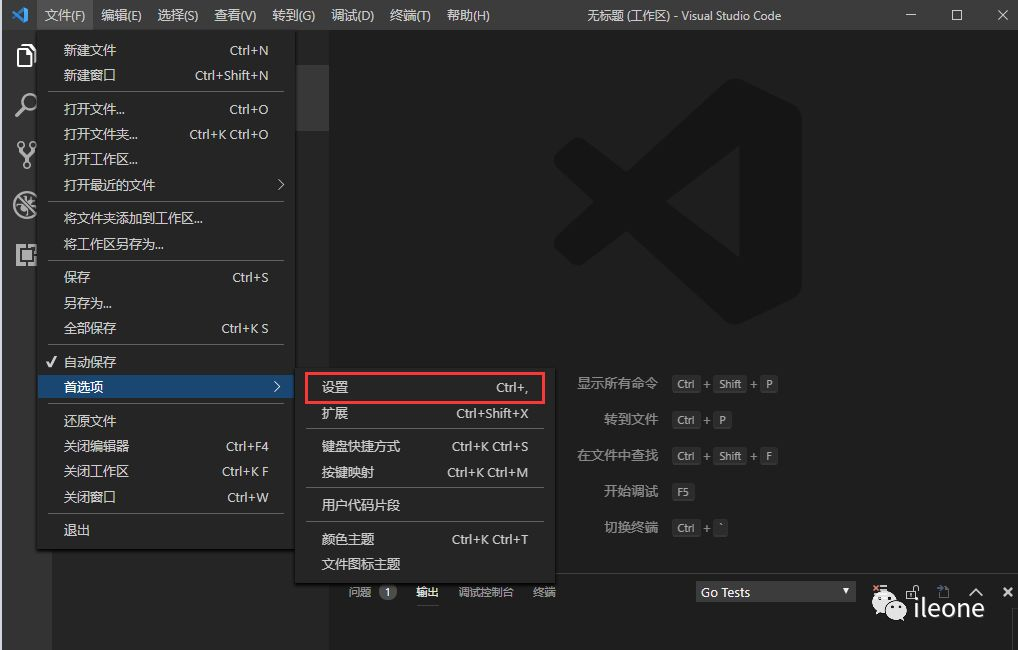Click 保存 in the File menu
This screenshot has height=650, width=1018.
[166, 277]
